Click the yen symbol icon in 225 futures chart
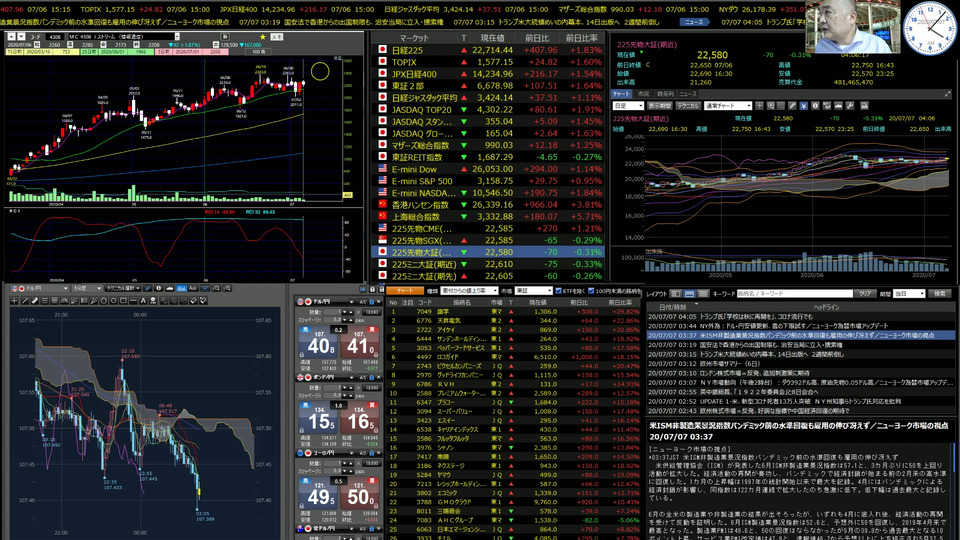Viewport: 960px width, 540px height. (x=803, y=106)
